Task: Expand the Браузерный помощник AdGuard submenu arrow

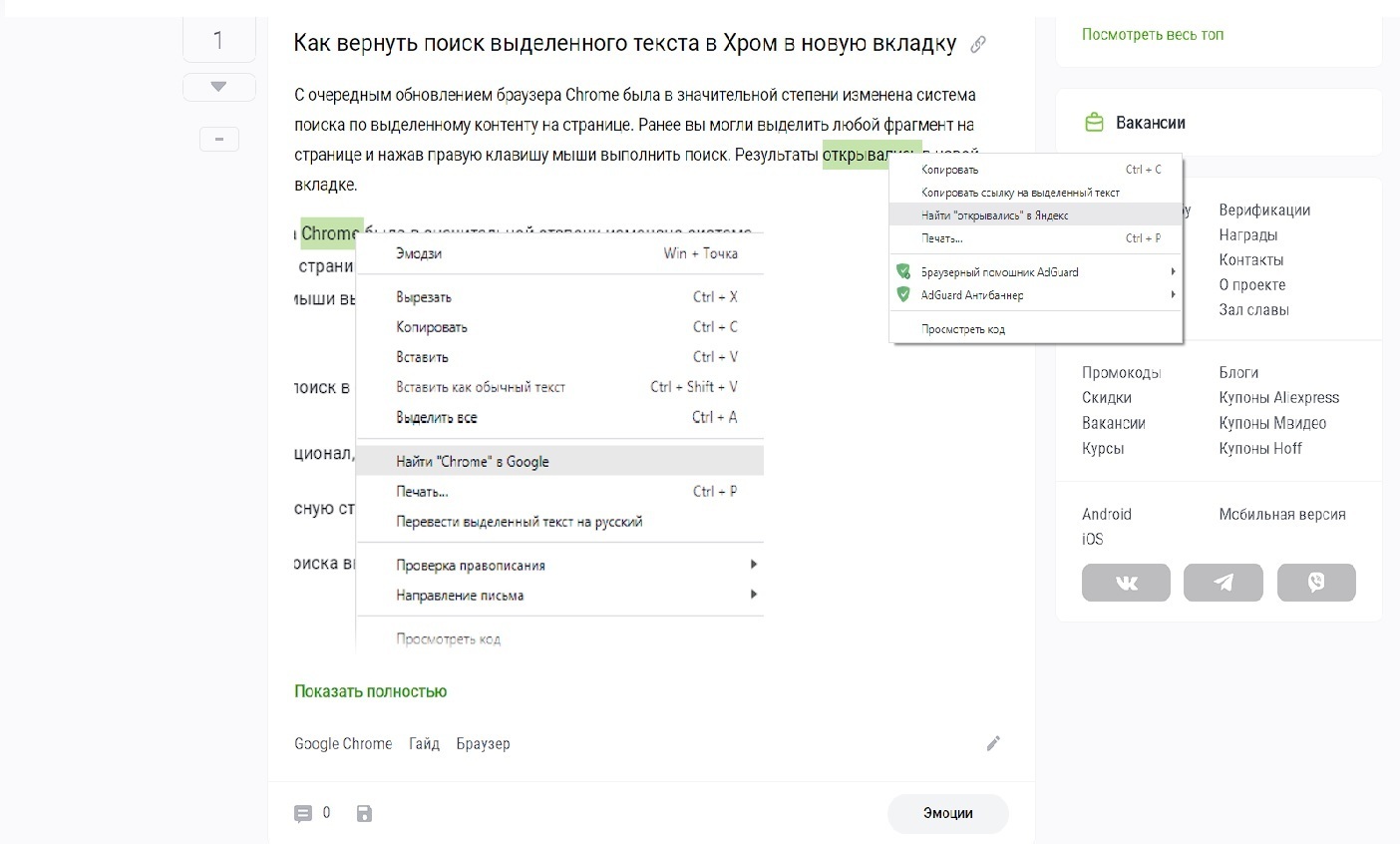Action: pos(1173,271)
